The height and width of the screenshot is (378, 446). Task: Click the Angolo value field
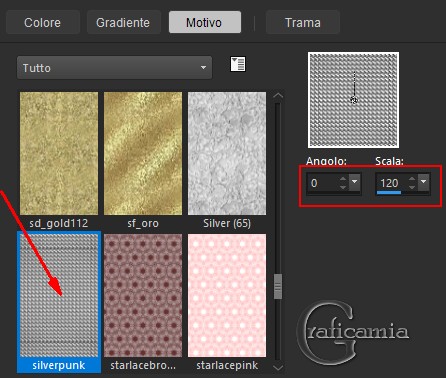[322, 183]
